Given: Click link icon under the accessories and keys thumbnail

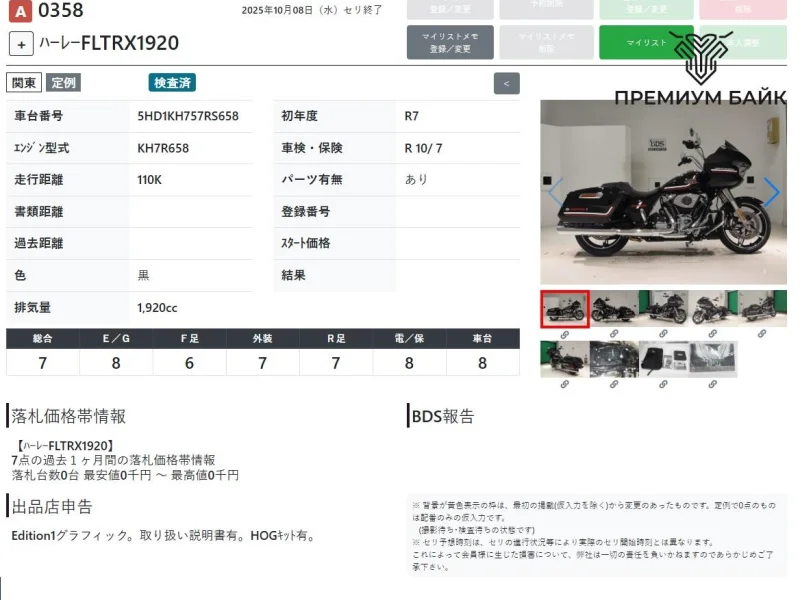Looking at the screenshot, I should [x=663, y=383].
